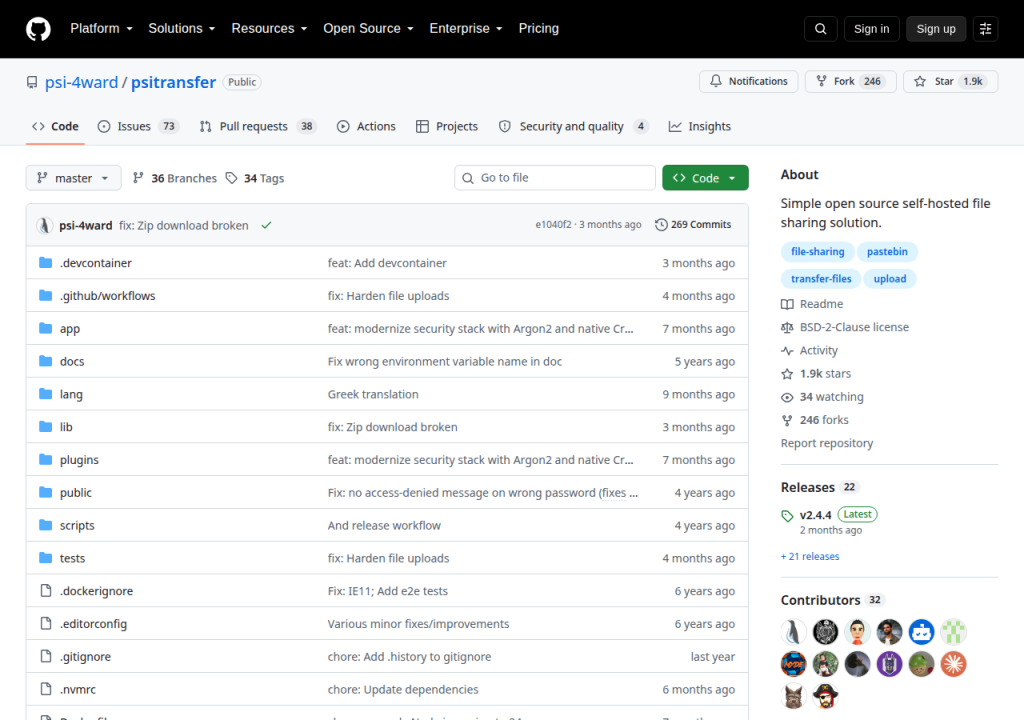Screen dimensions: 1024x720
Task: Open the .github/workflows folder name
Action: [x=108, y=296]
